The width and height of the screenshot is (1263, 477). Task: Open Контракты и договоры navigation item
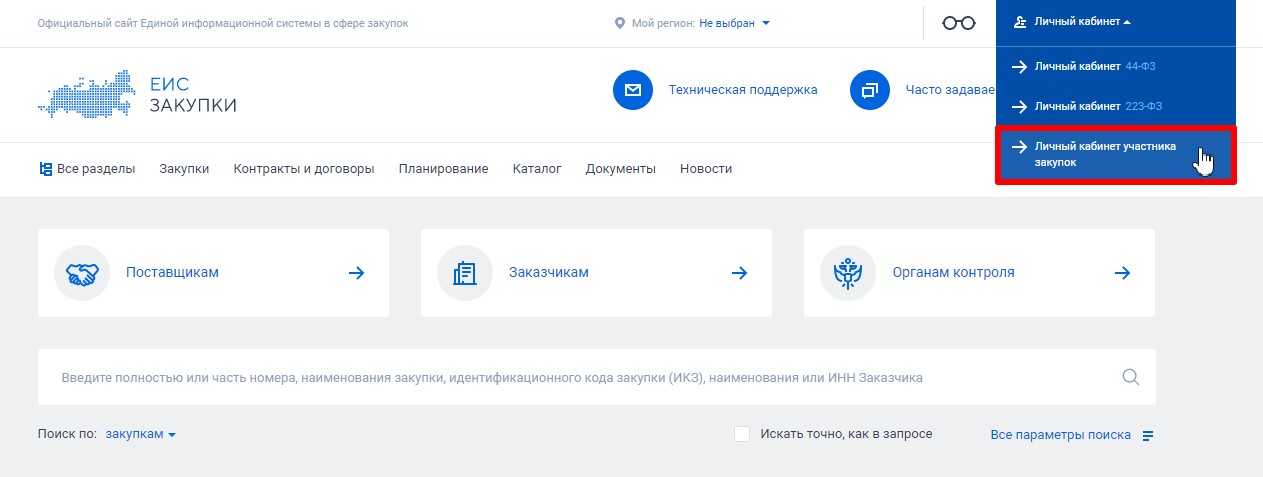[304, 169]
